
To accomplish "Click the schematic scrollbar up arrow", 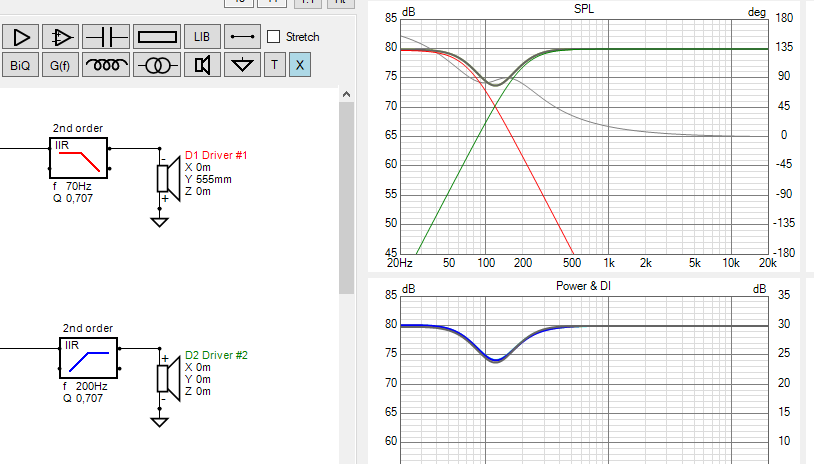I will 347,94.
